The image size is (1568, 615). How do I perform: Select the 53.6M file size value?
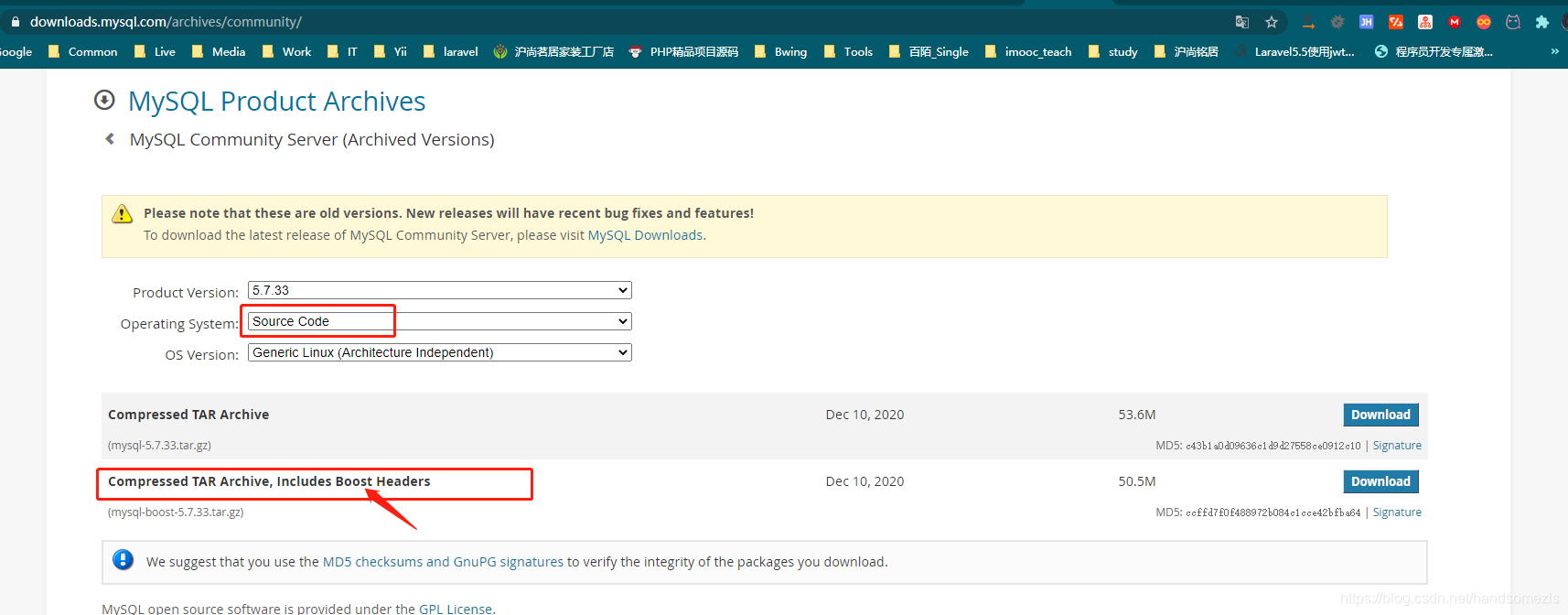[1137, 415]
